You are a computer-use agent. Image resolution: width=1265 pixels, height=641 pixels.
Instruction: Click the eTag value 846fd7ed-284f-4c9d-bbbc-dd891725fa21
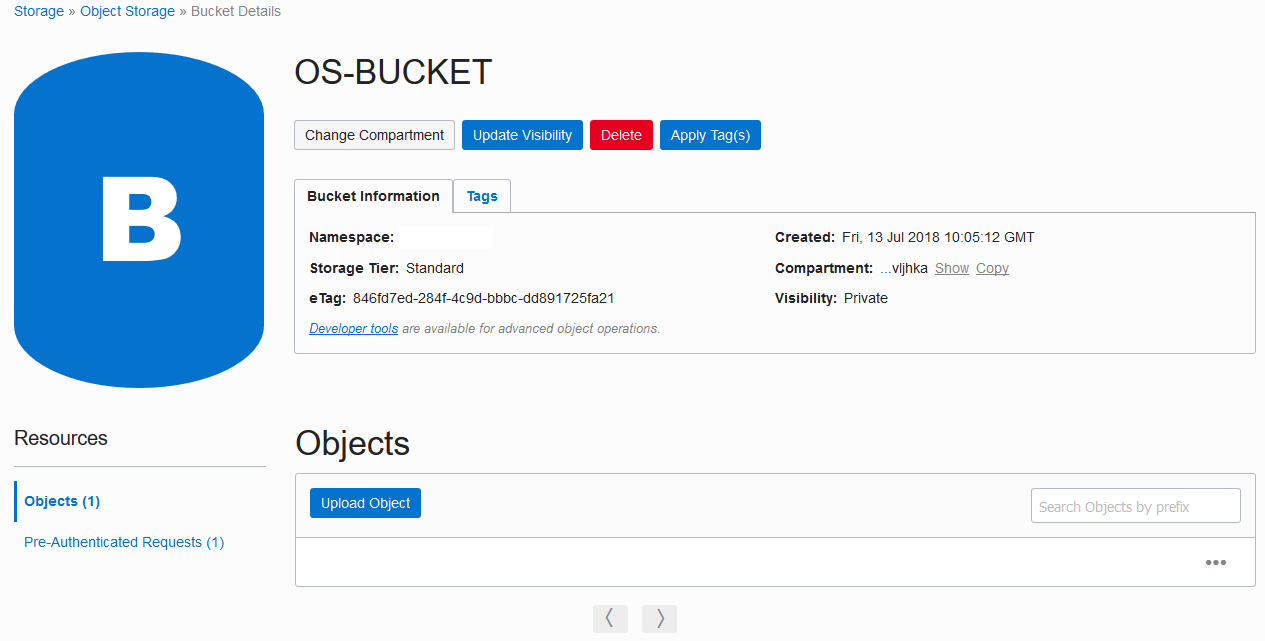tap(483, 298)
